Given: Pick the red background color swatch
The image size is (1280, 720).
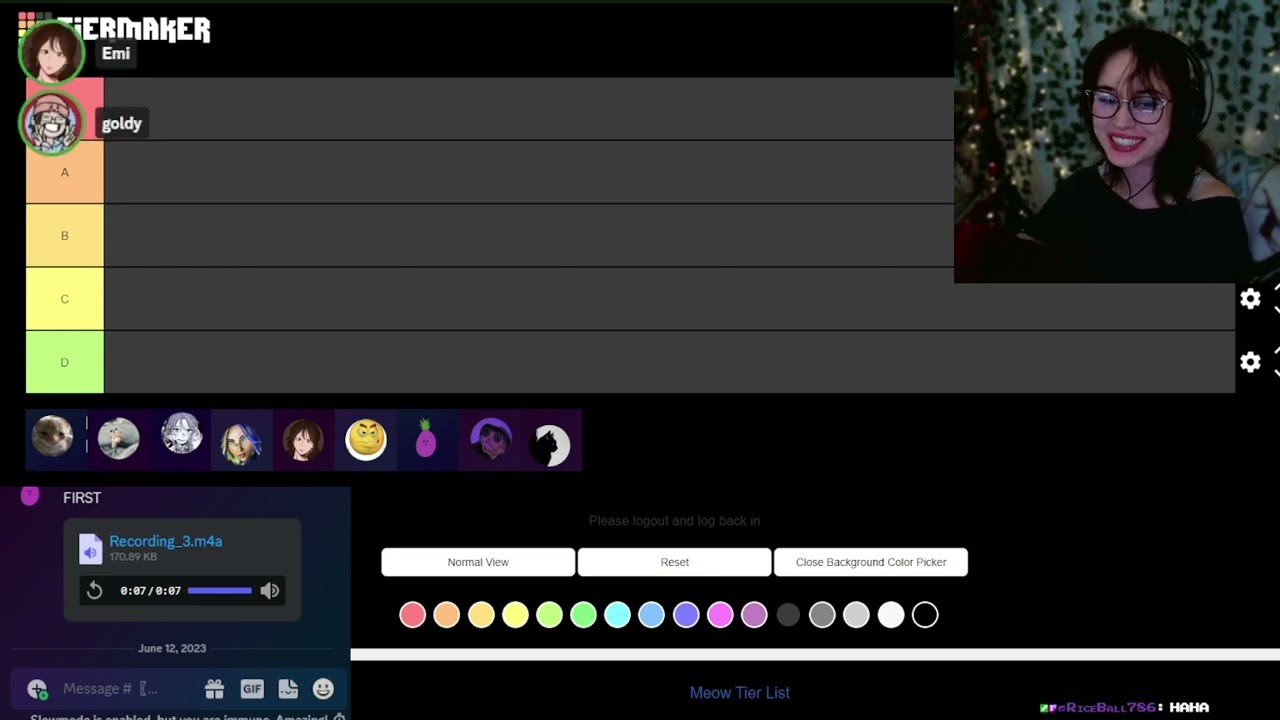Looking at the screenshot, I should pyautogui.click(x=413, y=615).
